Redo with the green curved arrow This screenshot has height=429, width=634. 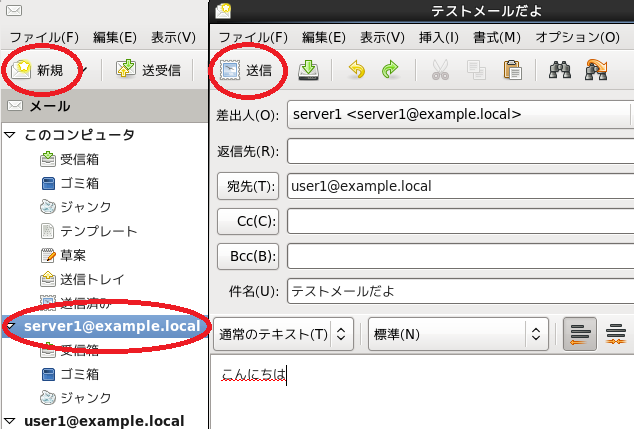[x=390, y=70]
